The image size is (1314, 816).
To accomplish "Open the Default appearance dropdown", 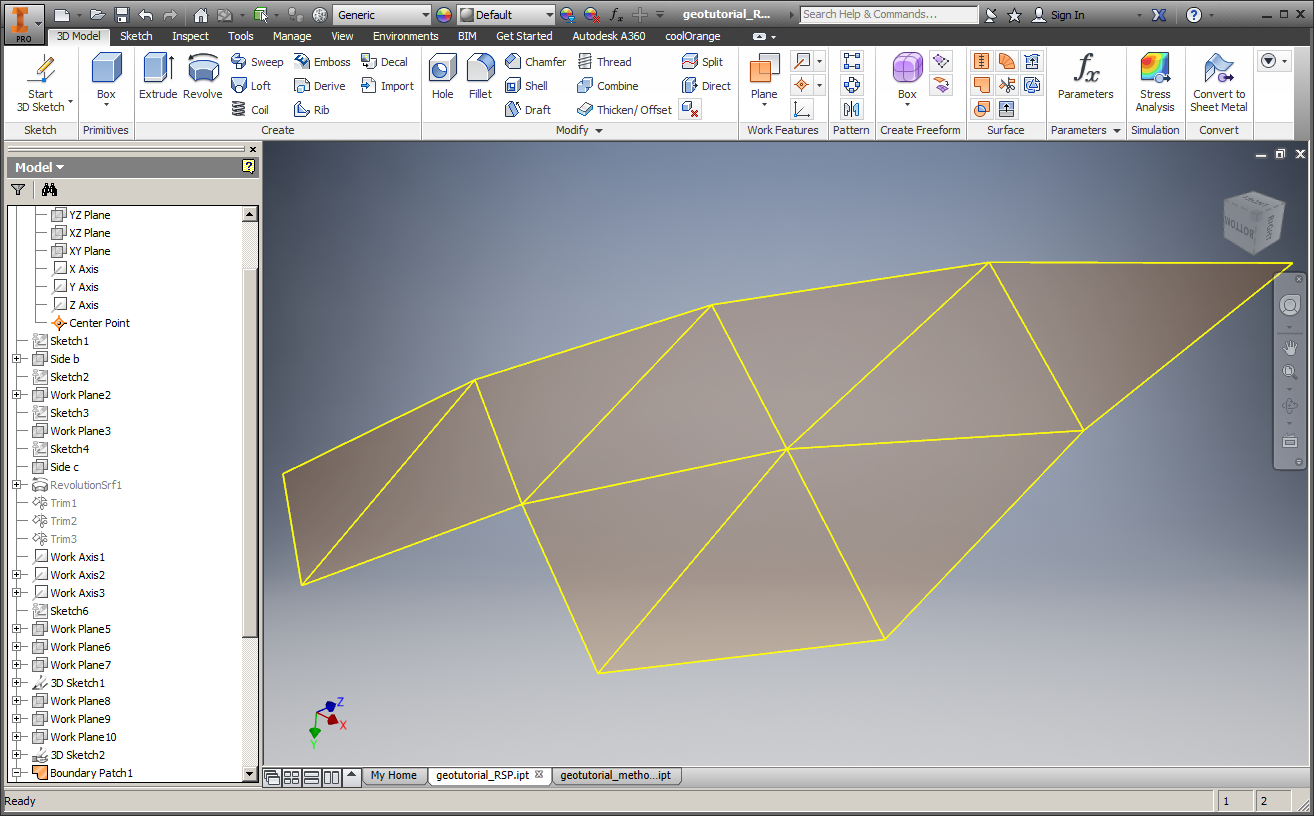I will coord(549,15).
